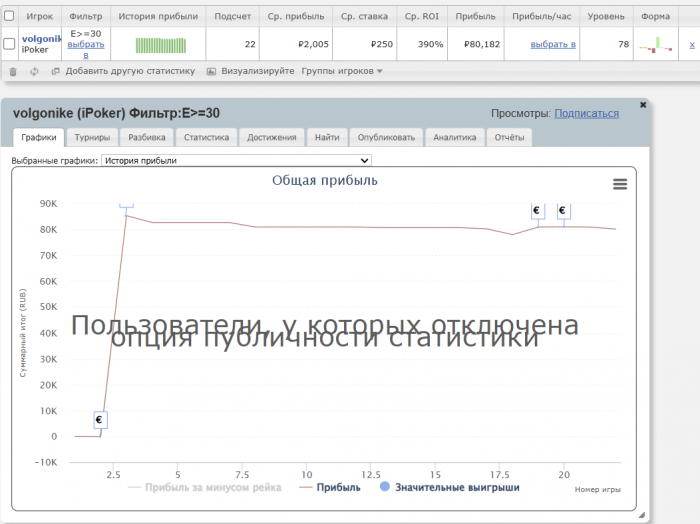Screen dimensions: 700x524
Task: Click the level value 78
Action: 624,44
